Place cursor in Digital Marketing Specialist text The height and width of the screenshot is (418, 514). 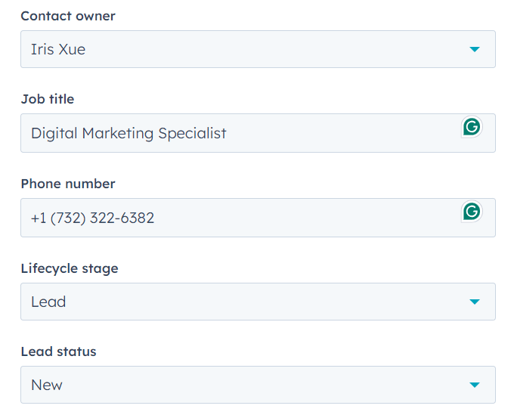pyautogui.click(x=129, y=133)
